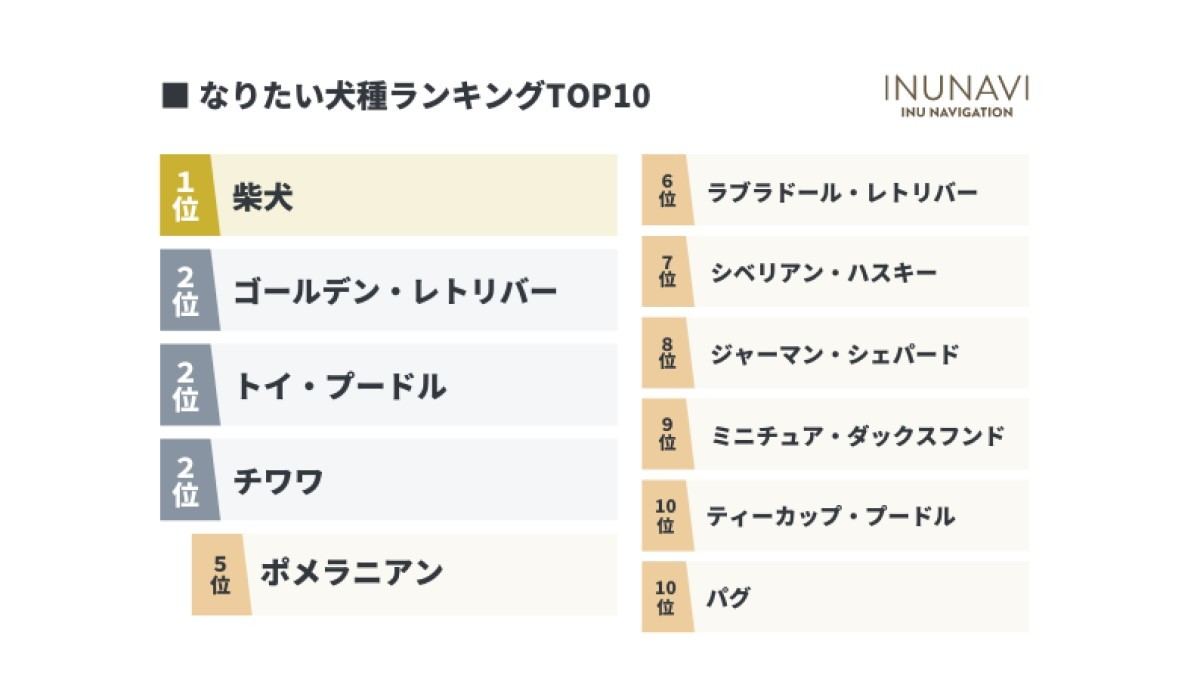Click the 2位 badge beside チワワ
Screen dimensions: 1200x688
(187, 480)
